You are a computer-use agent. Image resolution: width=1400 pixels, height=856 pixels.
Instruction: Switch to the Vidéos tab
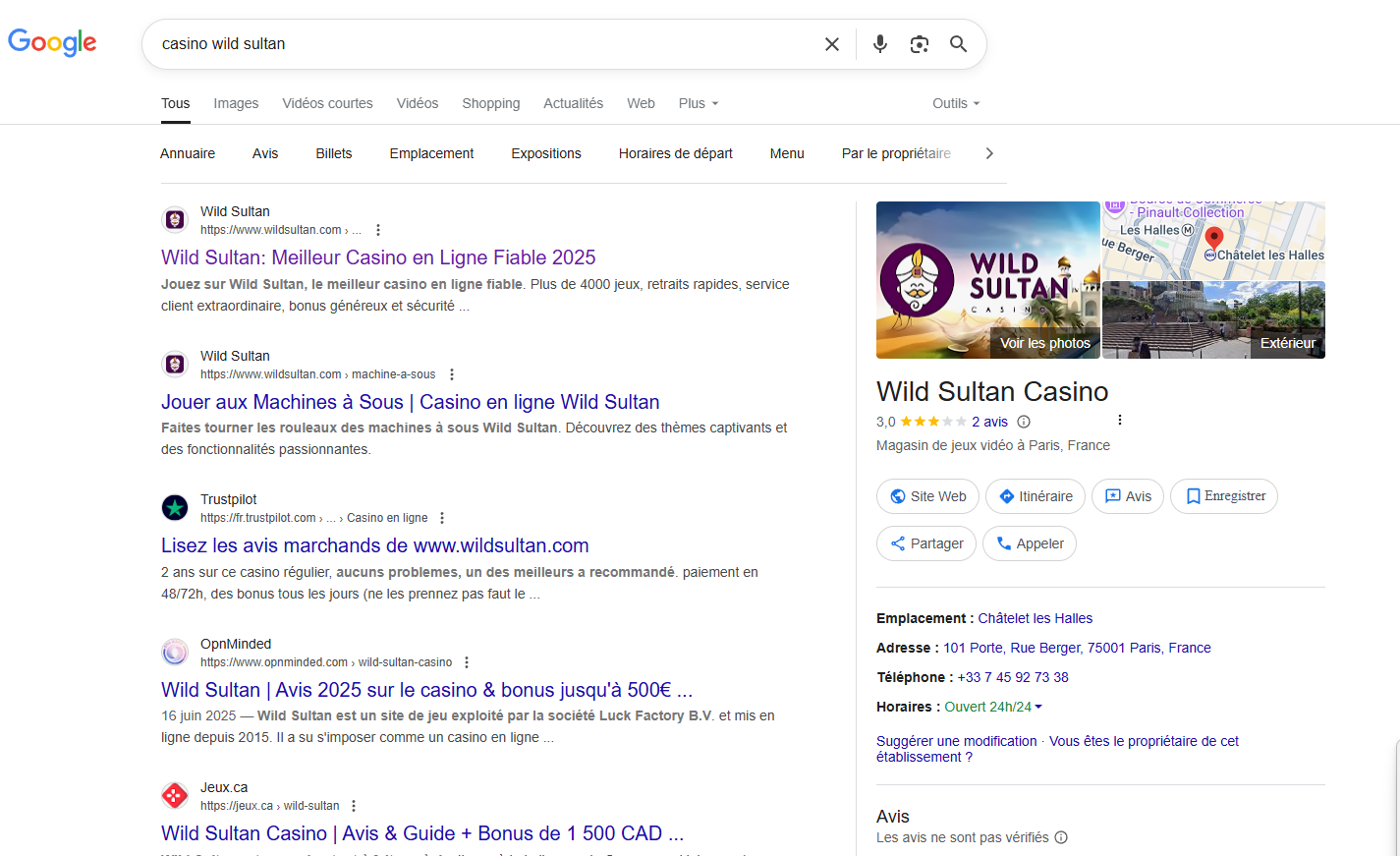(418, 103)
